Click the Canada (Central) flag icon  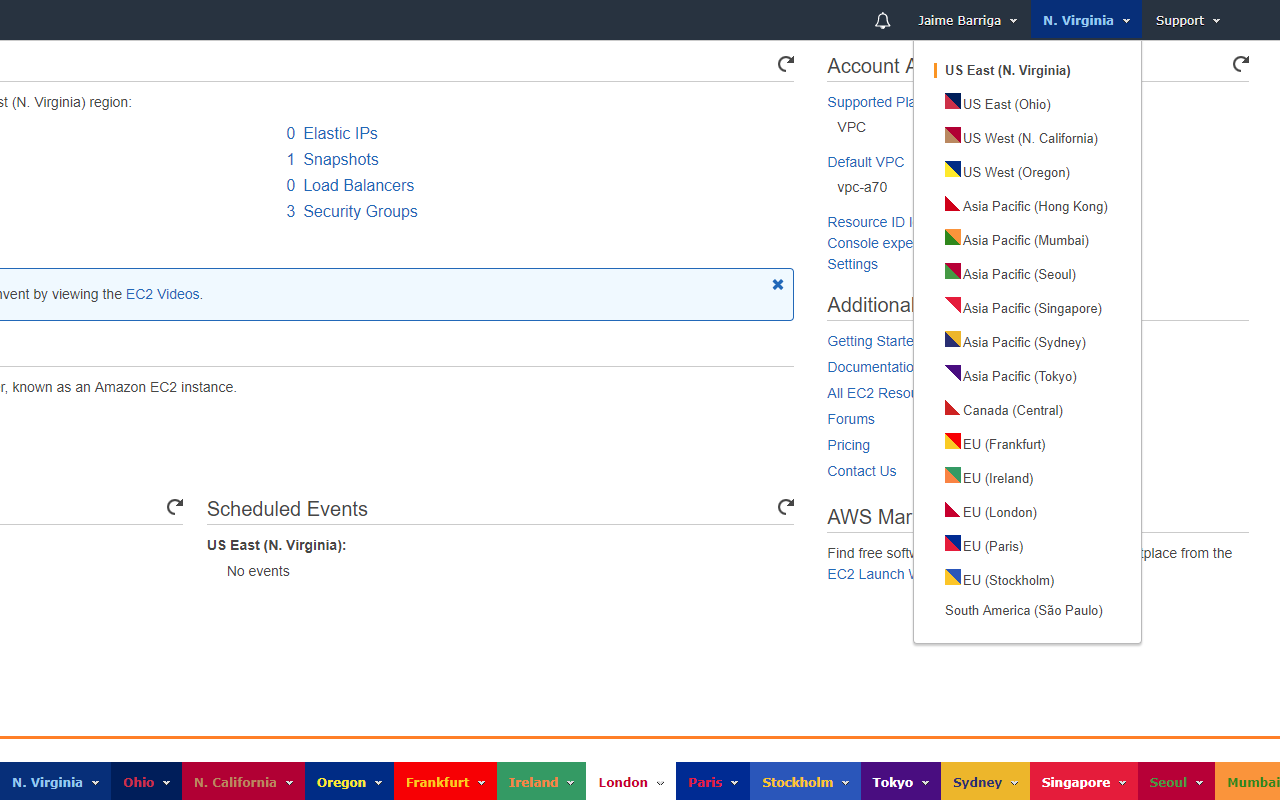[953, 408]
